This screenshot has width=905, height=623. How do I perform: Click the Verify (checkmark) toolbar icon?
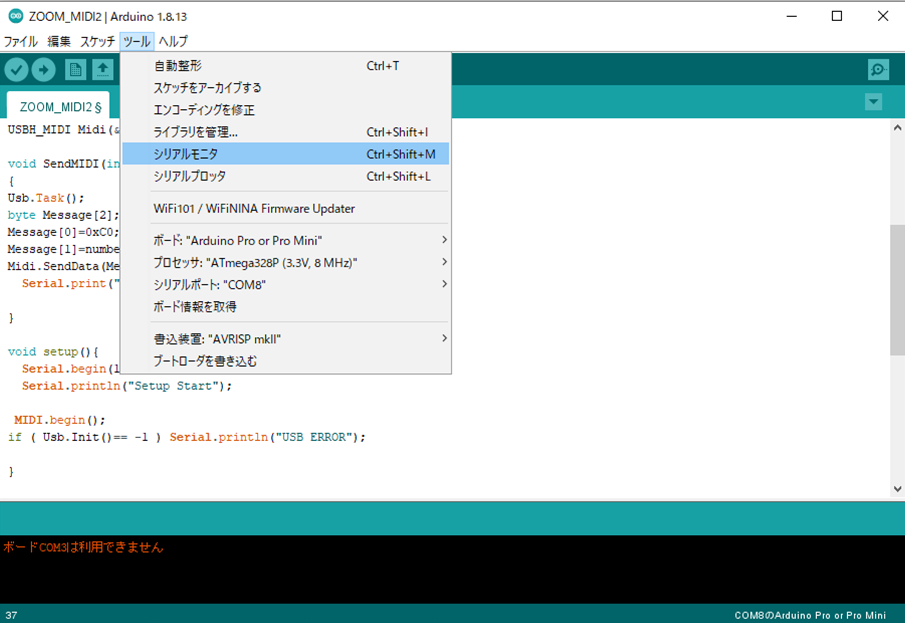tap(16, 70)
